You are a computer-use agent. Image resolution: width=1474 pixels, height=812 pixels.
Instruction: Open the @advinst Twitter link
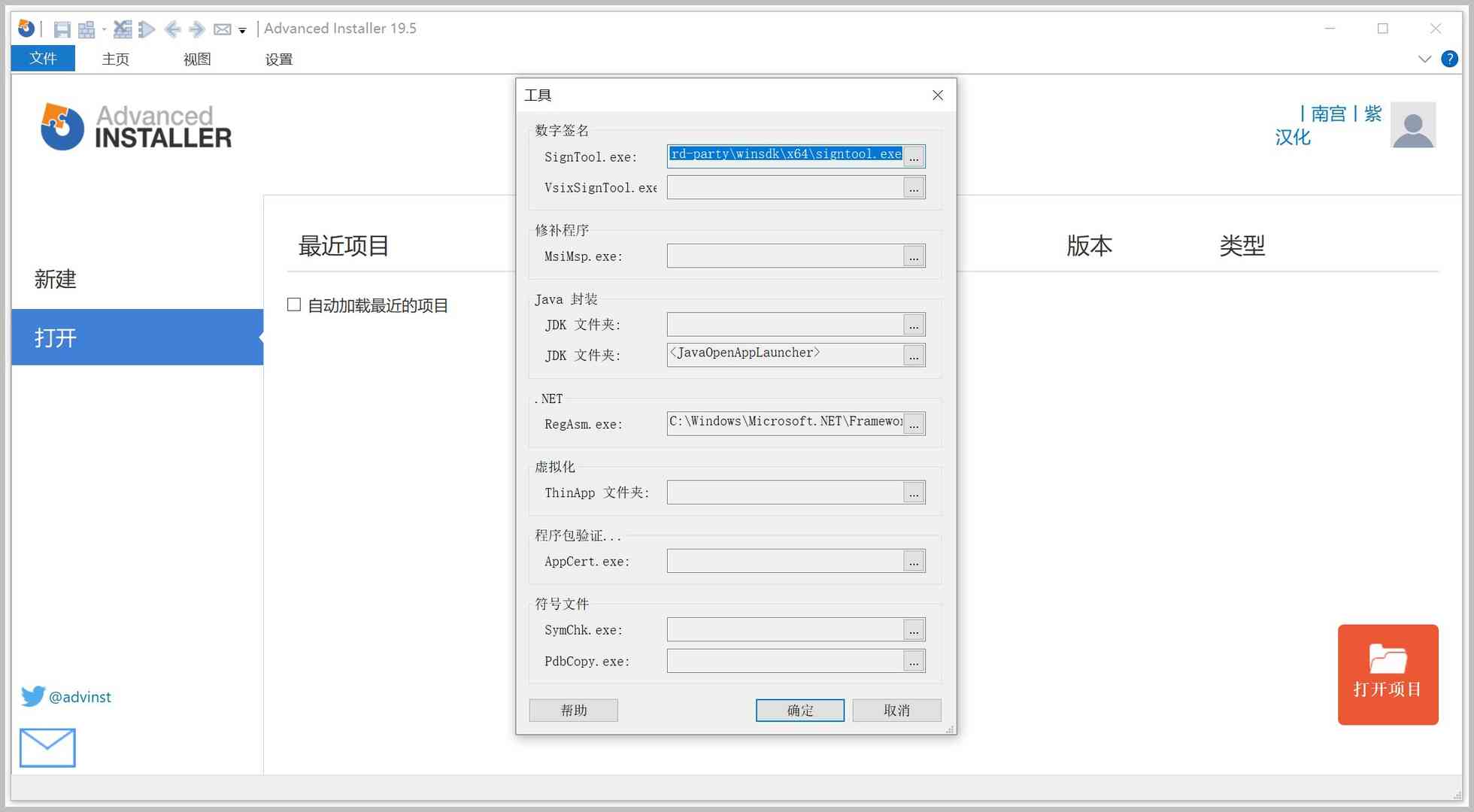click(x=80, y=697)
